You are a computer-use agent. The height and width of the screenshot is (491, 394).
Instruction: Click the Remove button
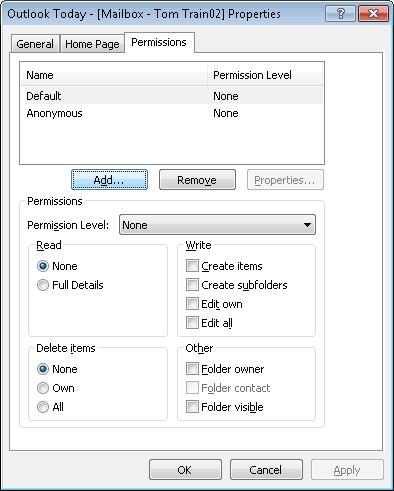coord(197,180)
